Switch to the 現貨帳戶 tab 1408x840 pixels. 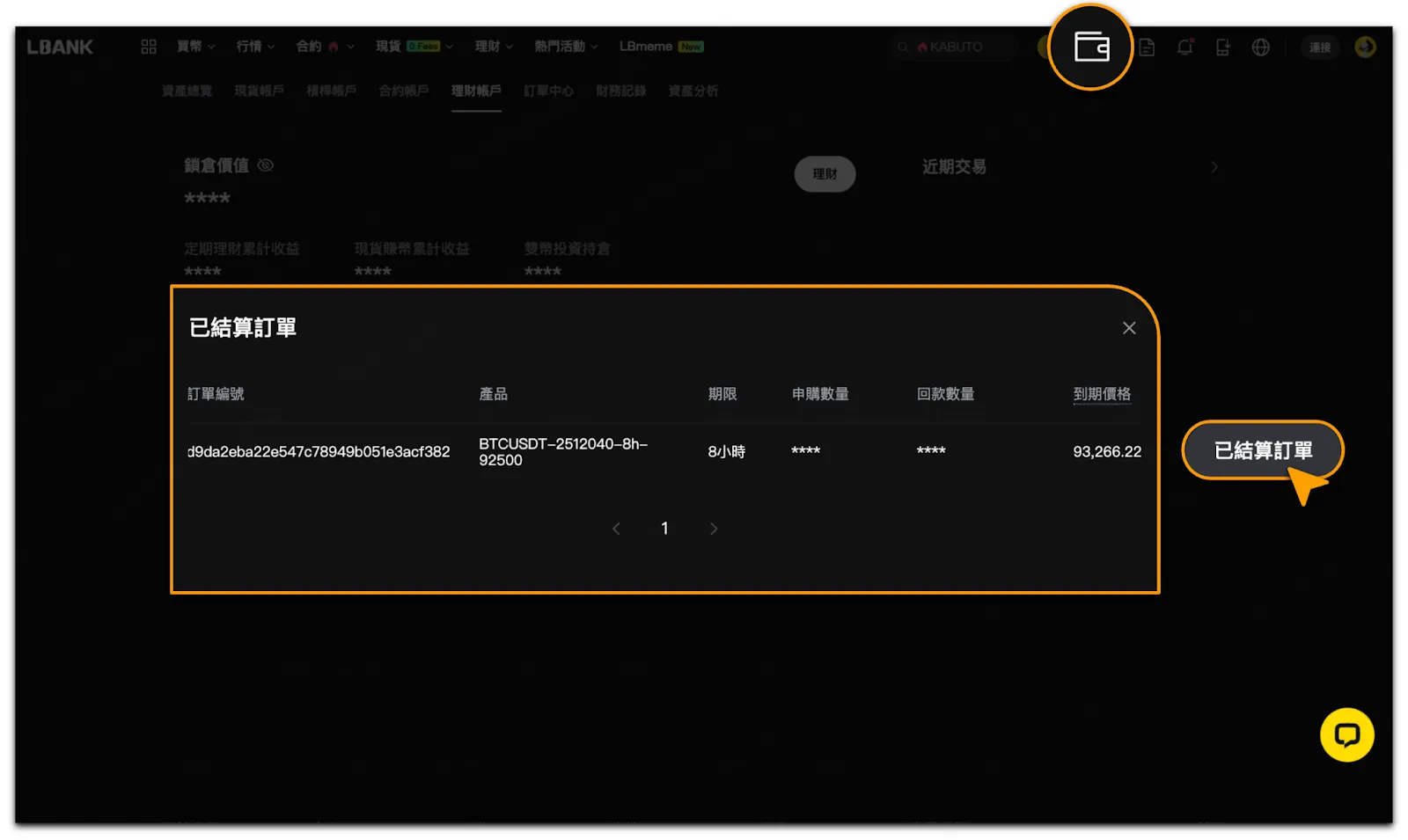259,91
